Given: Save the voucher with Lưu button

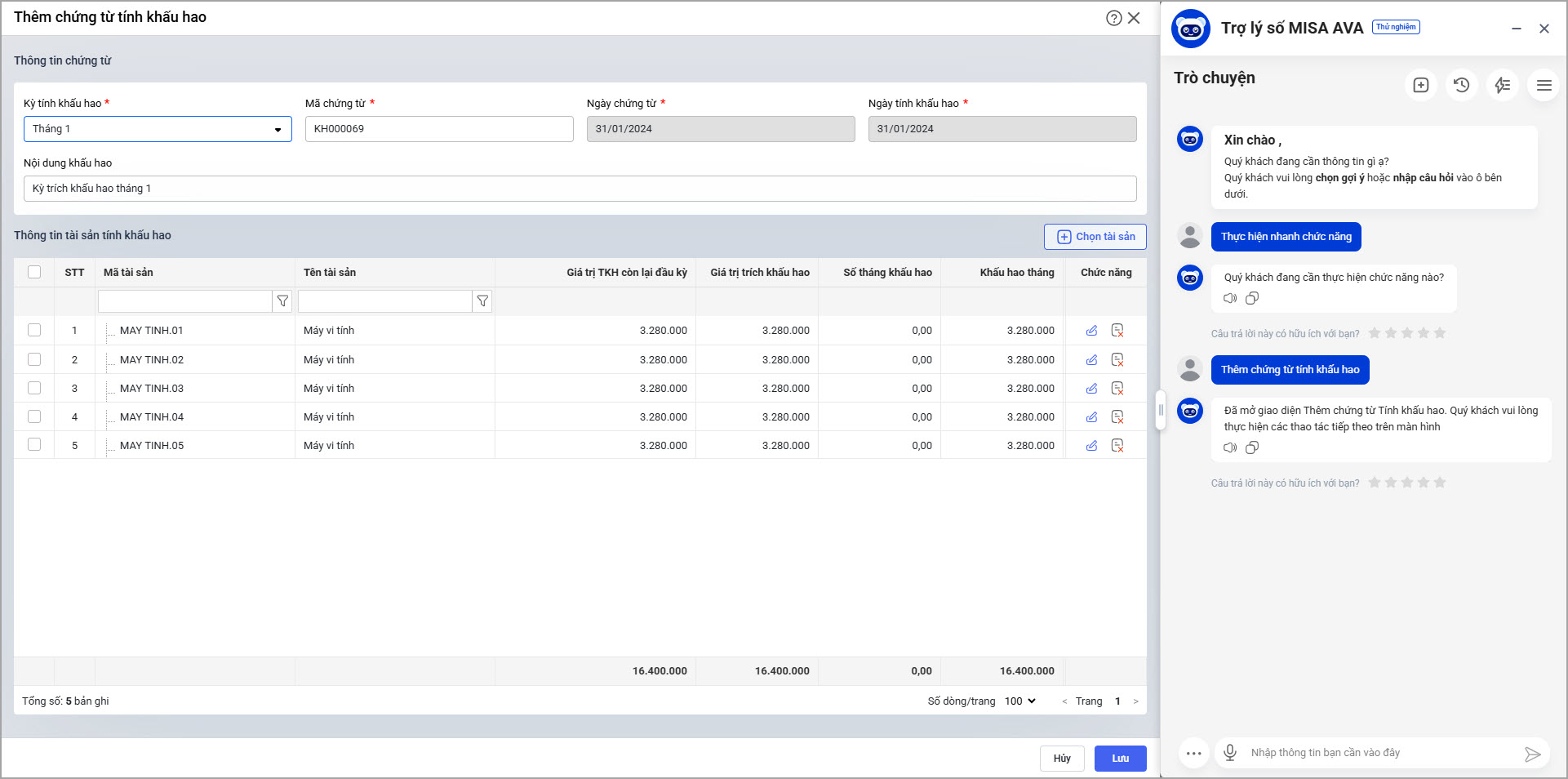Looking at the screenshot, I should coord(1120,759).
